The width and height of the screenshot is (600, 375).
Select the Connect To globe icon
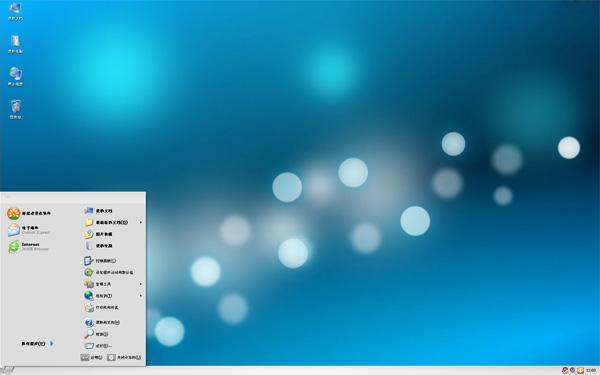[89, 296]
